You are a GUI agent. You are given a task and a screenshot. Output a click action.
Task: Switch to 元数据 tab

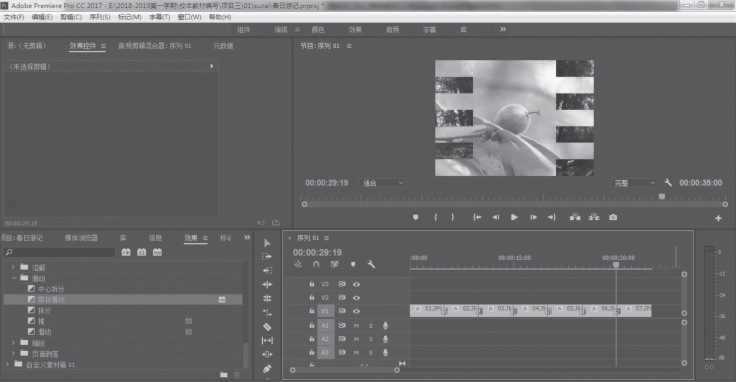[x=223, y=46]
